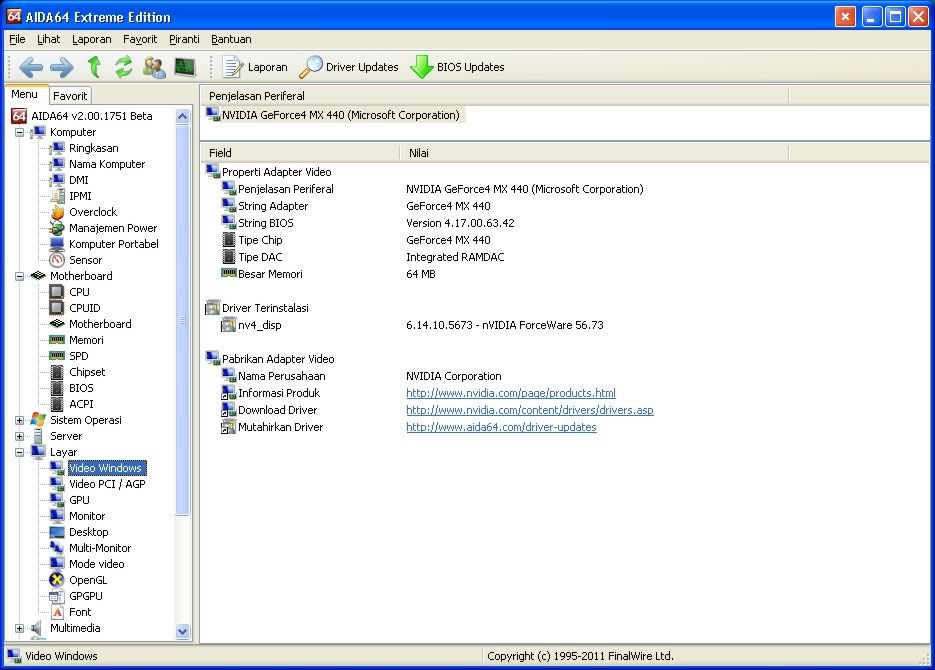935x670 pixels.
Task: Open the system monitor chip icon
Action: pos(185,67)
